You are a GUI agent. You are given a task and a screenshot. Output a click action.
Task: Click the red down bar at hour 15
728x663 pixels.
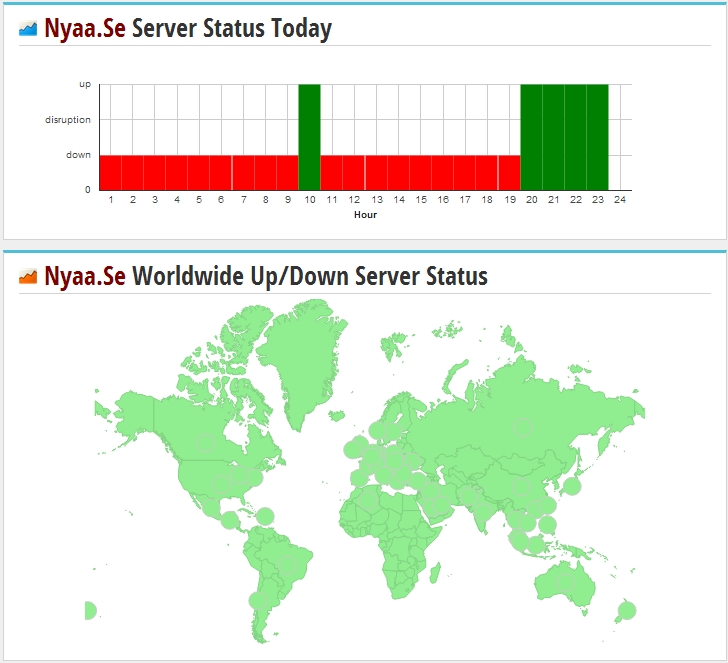(421, 173)
